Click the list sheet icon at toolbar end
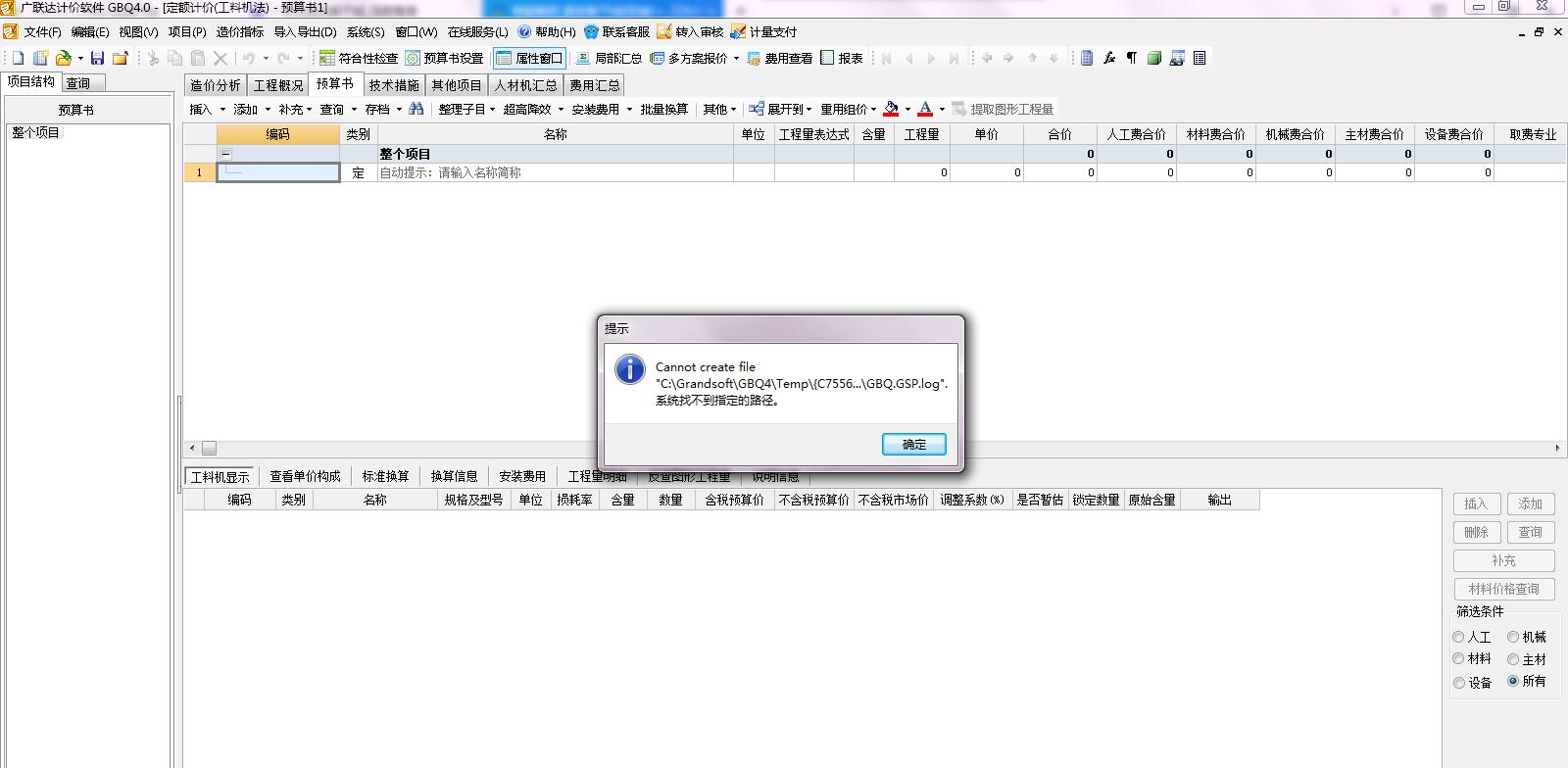 pyautogui.click(x=1200, y=59)
